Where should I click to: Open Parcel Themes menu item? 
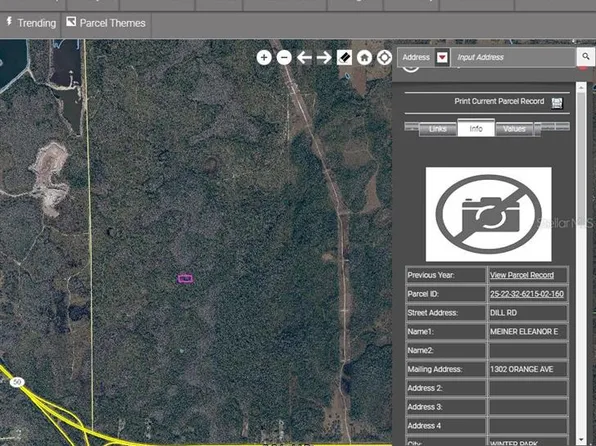106,24
